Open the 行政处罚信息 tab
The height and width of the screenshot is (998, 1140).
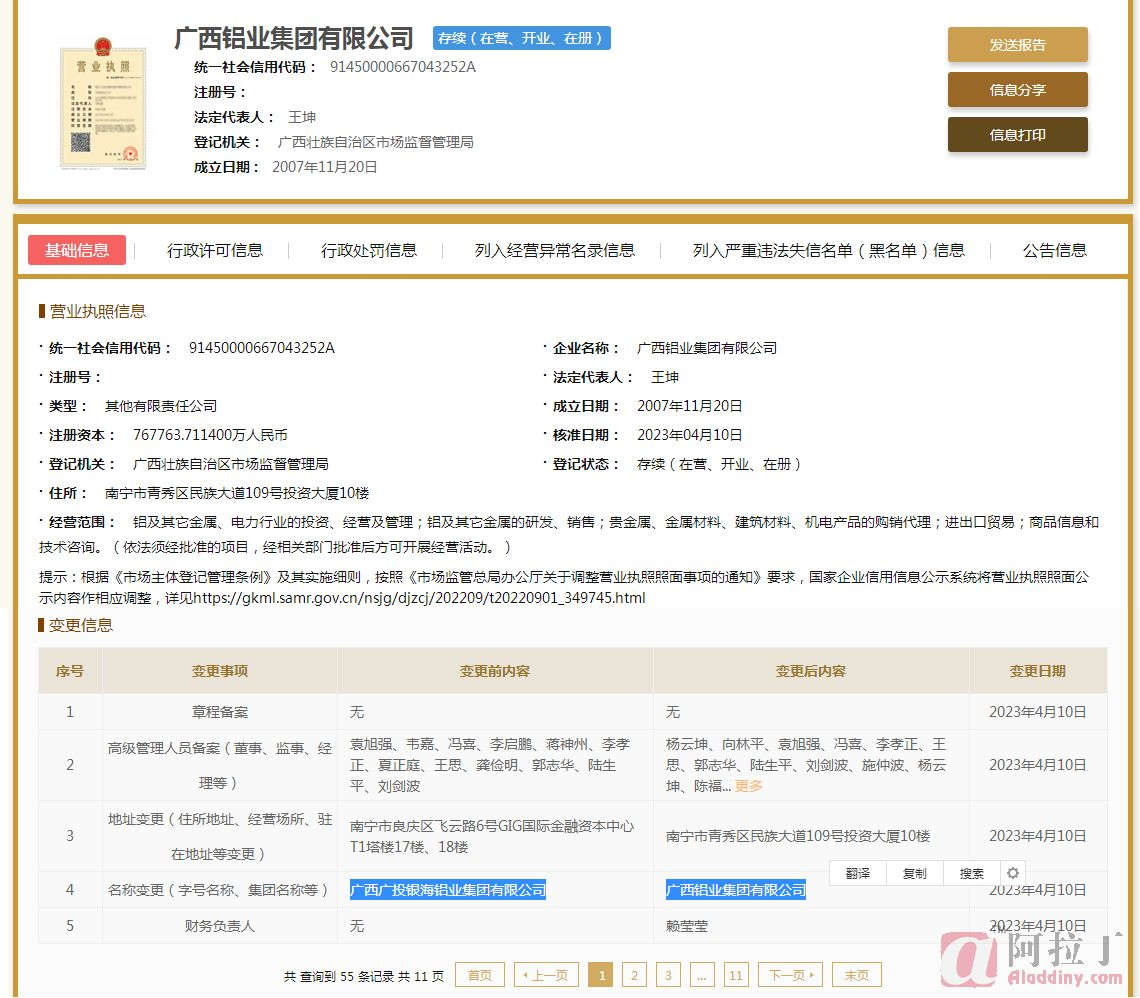click(369, 251)
